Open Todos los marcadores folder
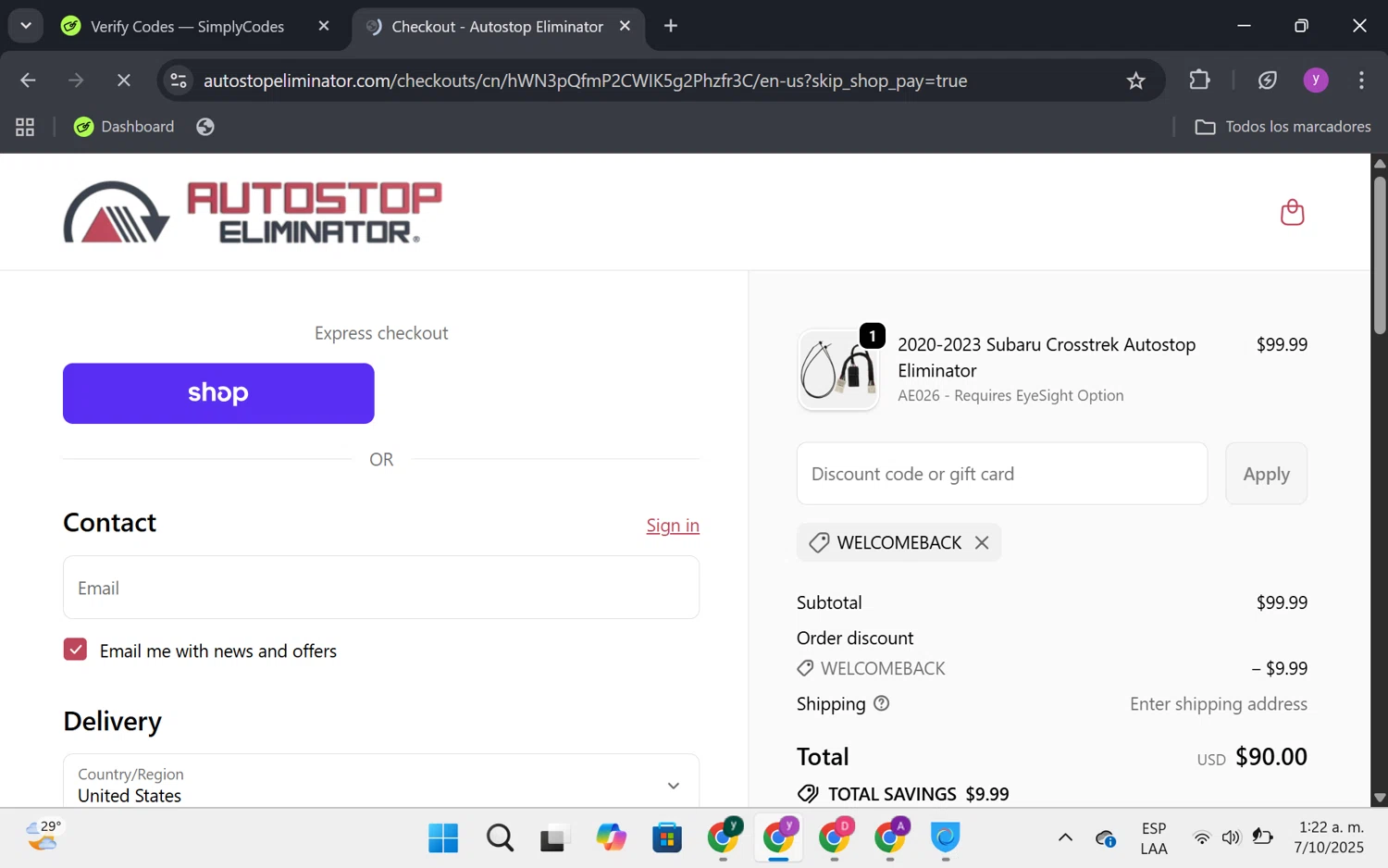 (x=1283, y=127)
